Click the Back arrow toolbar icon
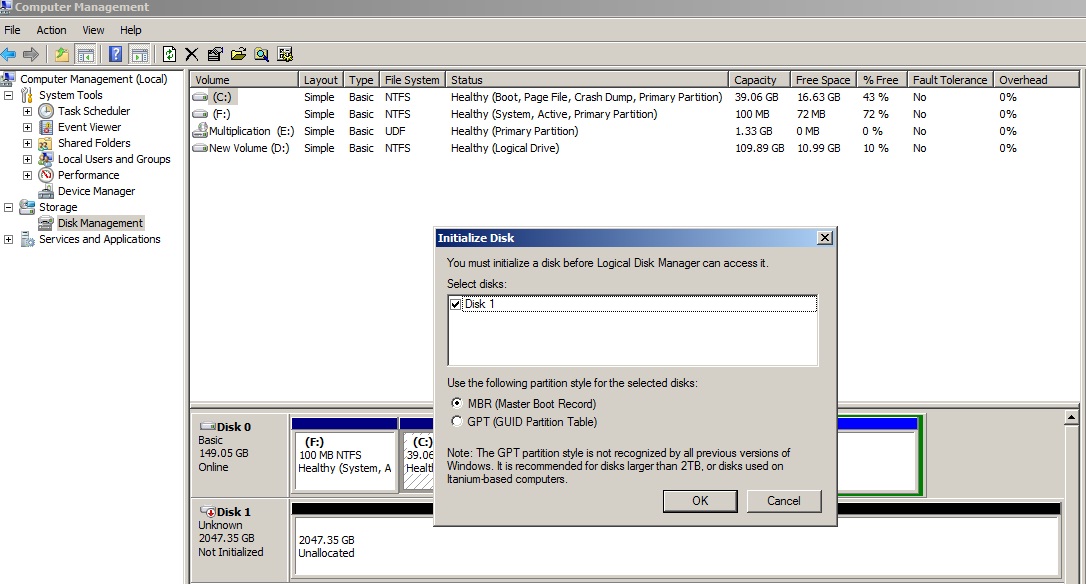This screenshot has height=584, width=1086. tap(9, 54)
